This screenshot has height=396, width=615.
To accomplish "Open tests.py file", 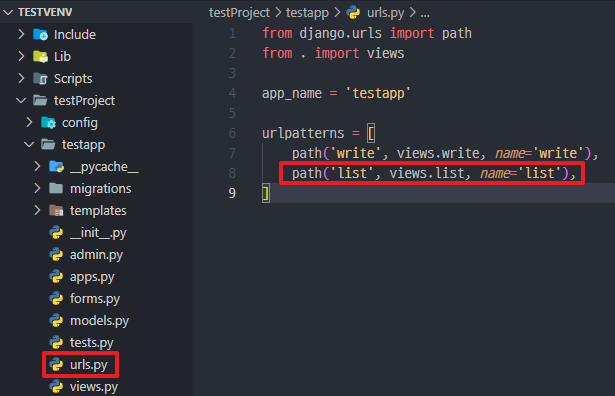I will [x=92, y=343].
